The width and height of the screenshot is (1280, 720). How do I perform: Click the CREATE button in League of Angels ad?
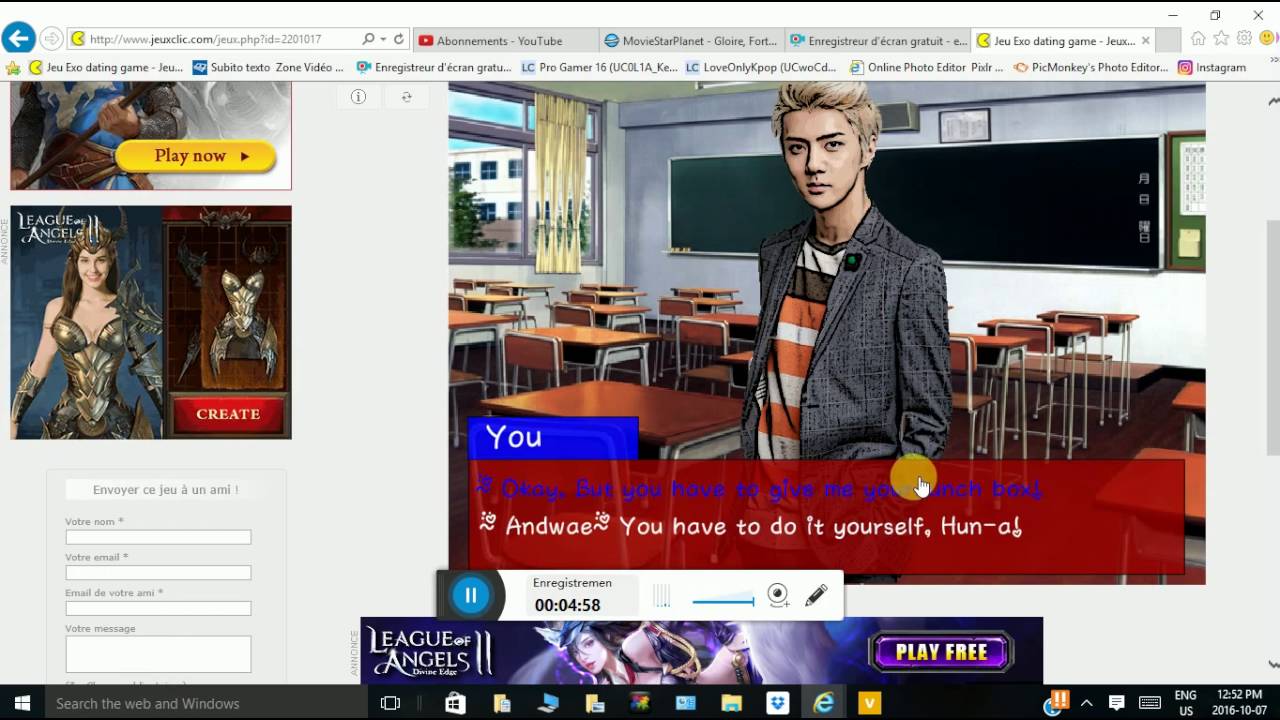point(228,414)
